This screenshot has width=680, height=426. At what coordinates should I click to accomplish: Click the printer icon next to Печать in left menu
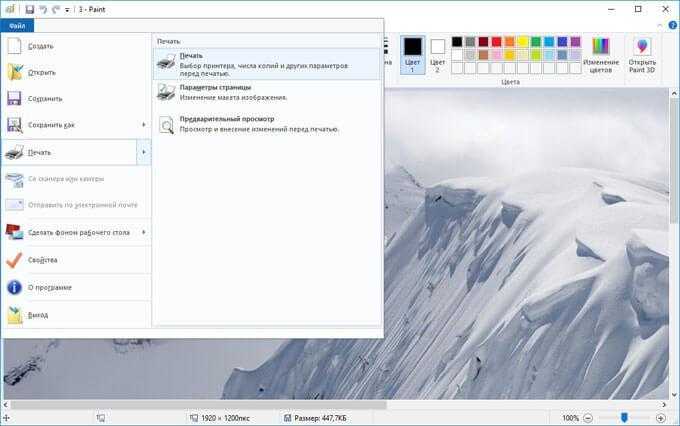(x=14, y=152)
